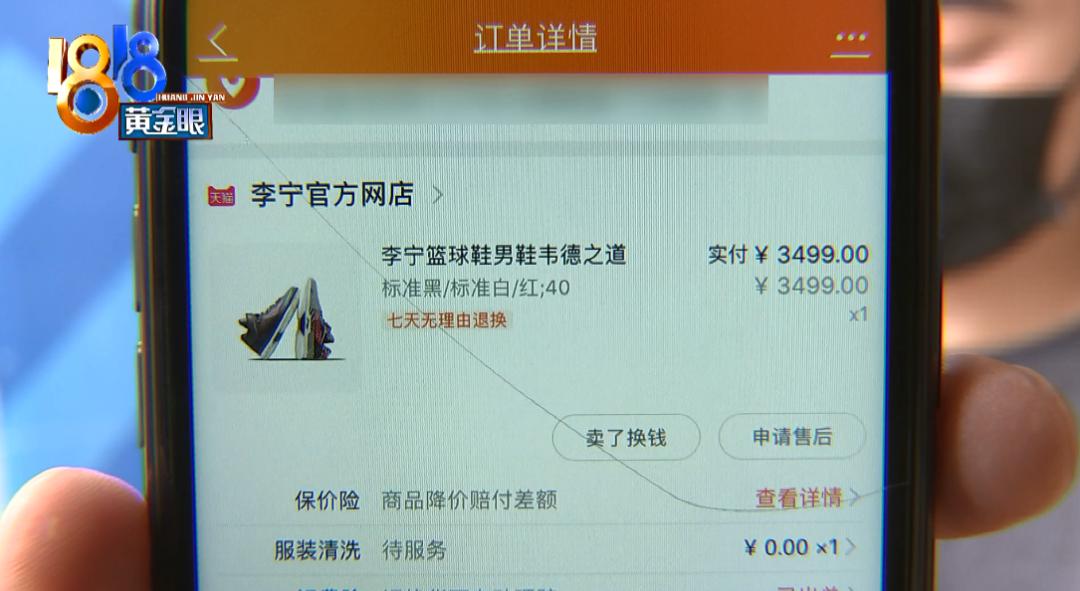Tap the 标准黑/标准白/红;40 variant text
This screenshot has height=591, width=1080.
[x=476, y=288]
